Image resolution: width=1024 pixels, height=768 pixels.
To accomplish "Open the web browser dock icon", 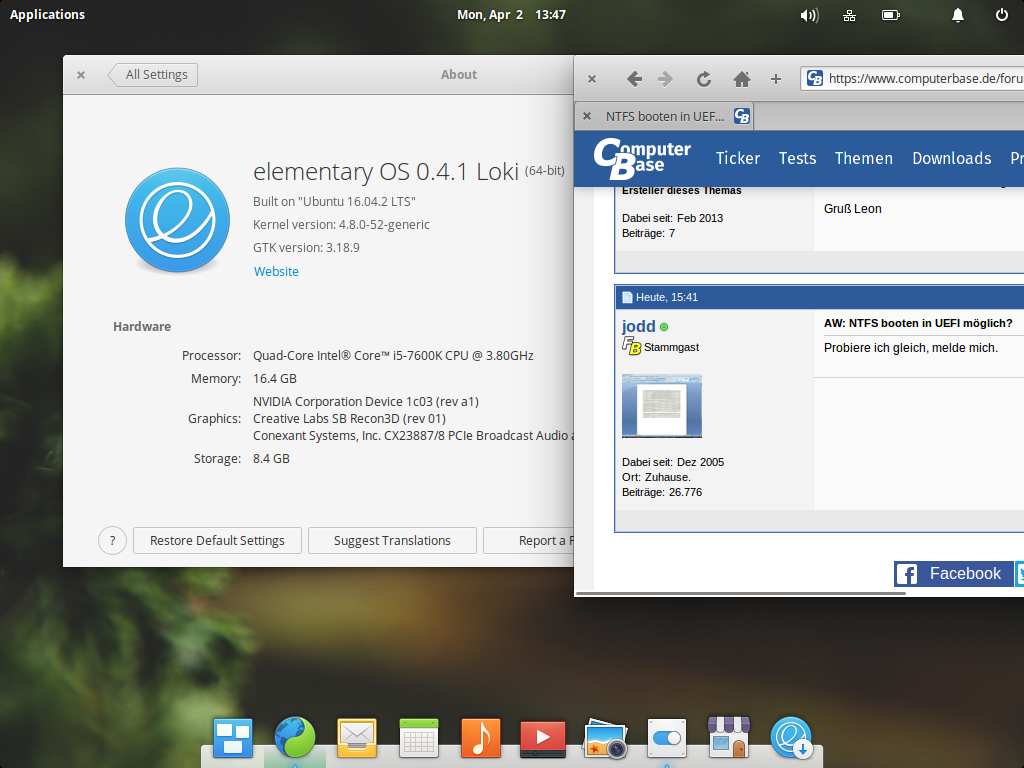I will (x=295, y=738).
